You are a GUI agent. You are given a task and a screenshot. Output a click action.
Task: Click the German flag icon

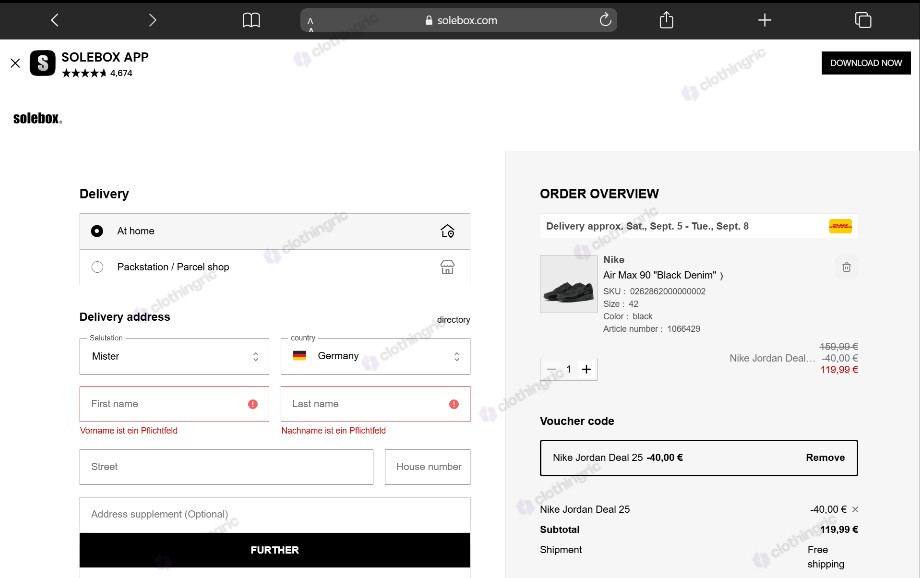tap(299, 356)
